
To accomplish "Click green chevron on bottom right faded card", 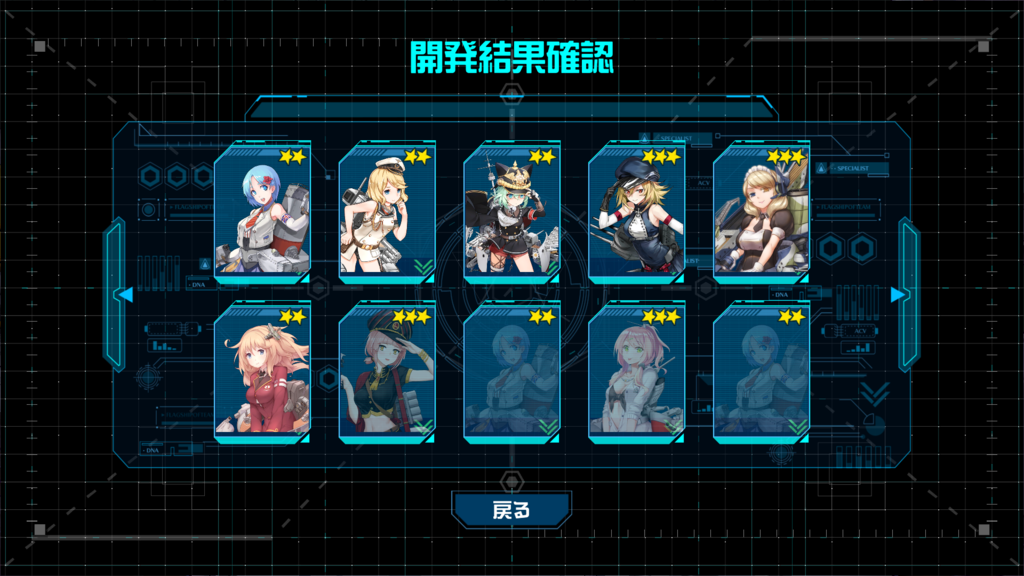I will [x=797, y=427].
